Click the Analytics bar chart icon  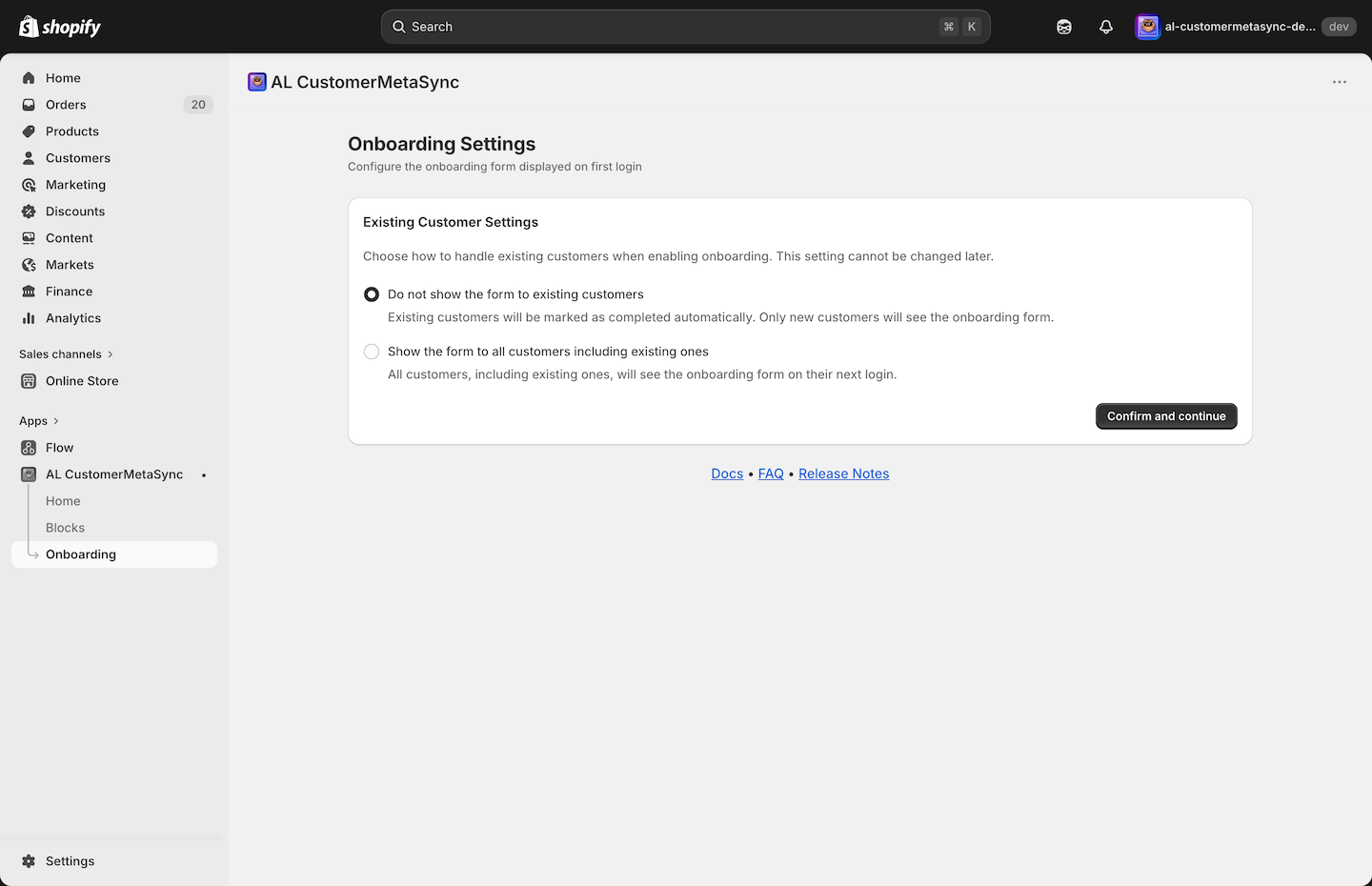coord(29,318)
